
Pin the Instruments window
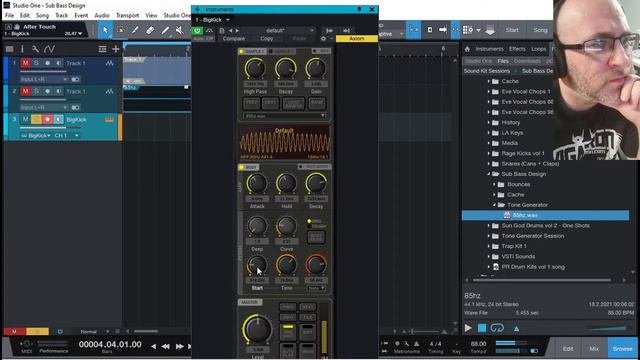tap(359, 9)
